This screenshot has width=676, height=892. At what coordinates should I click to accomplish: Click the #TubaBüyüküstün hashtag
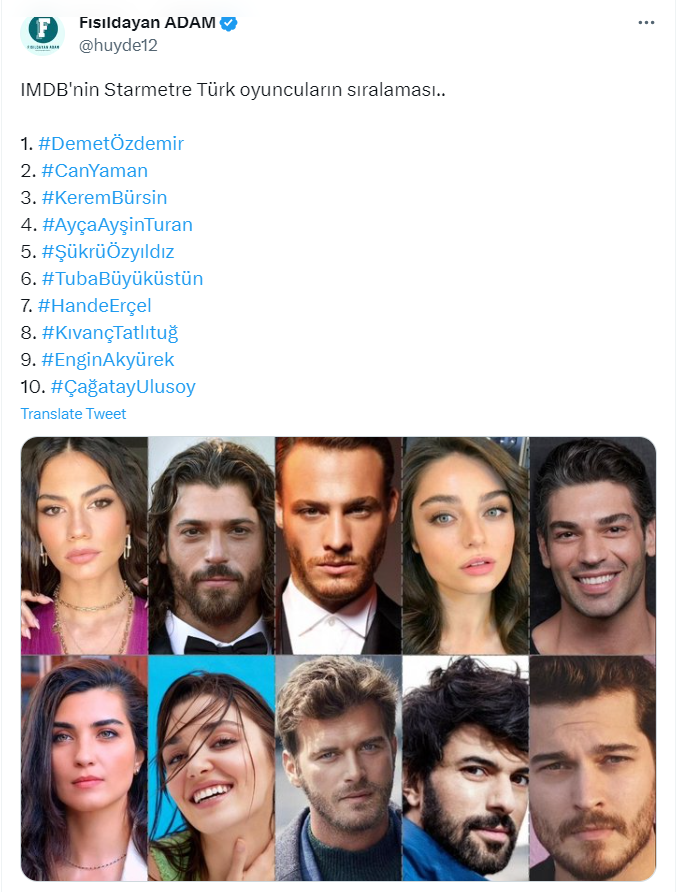pos(122,279)
